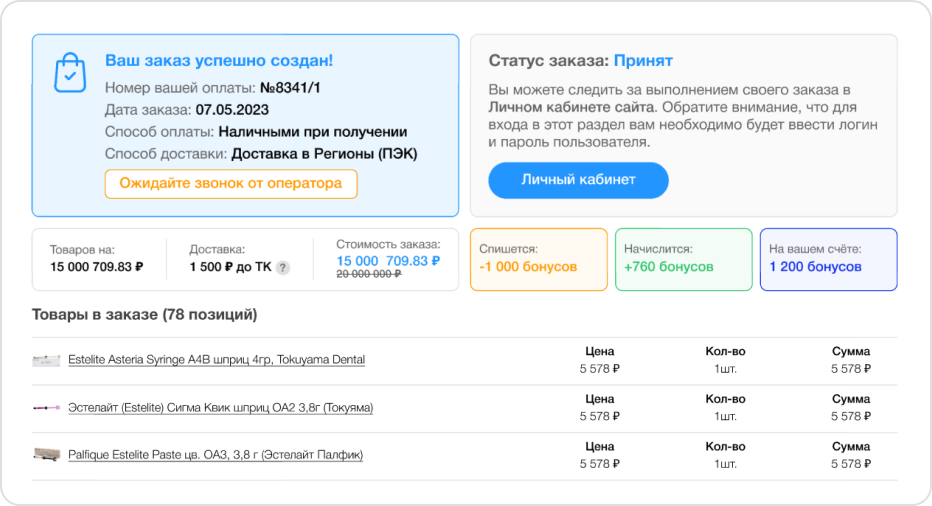
Task: Click the Сумма value in Palfique Estelite Paste row
Action: [x=851, y=464]
